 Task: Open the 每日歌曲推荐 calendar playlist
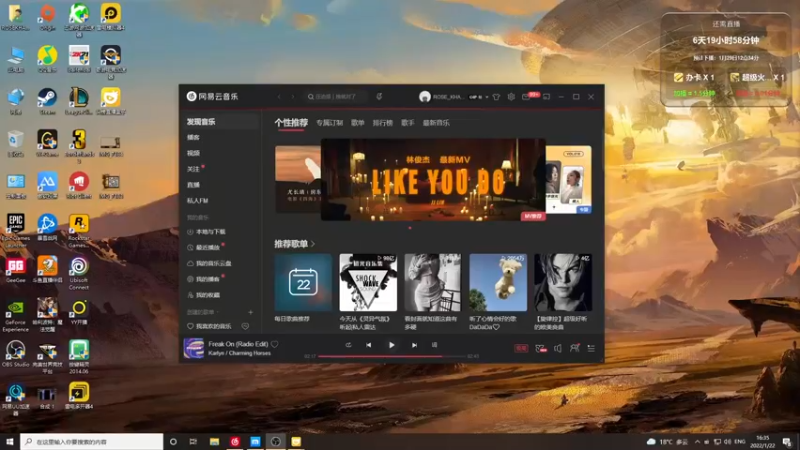(x=303, y=282)
